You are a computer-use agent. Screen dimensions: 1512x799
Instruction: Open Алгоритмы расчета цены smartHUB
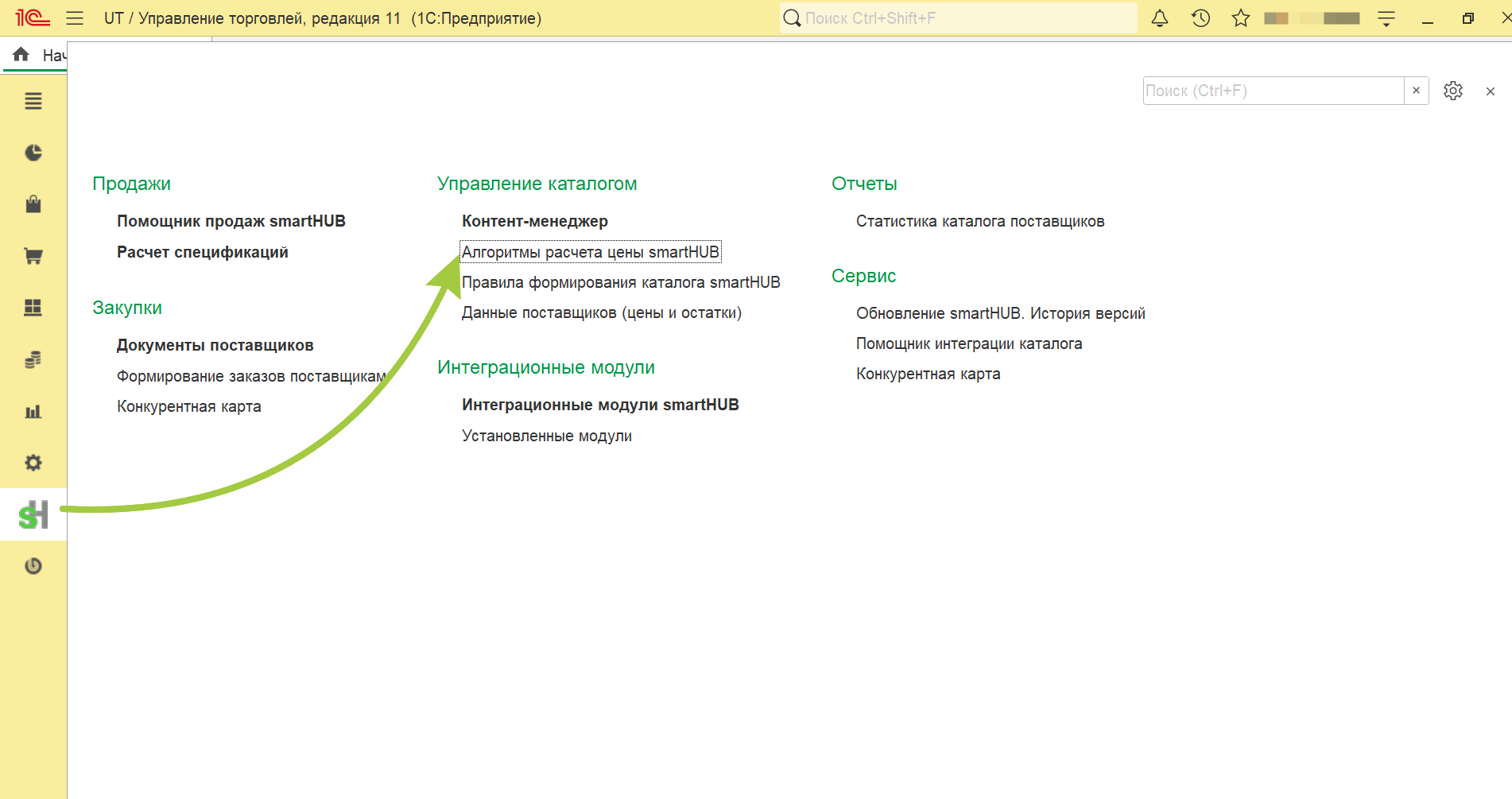[591, 252]
